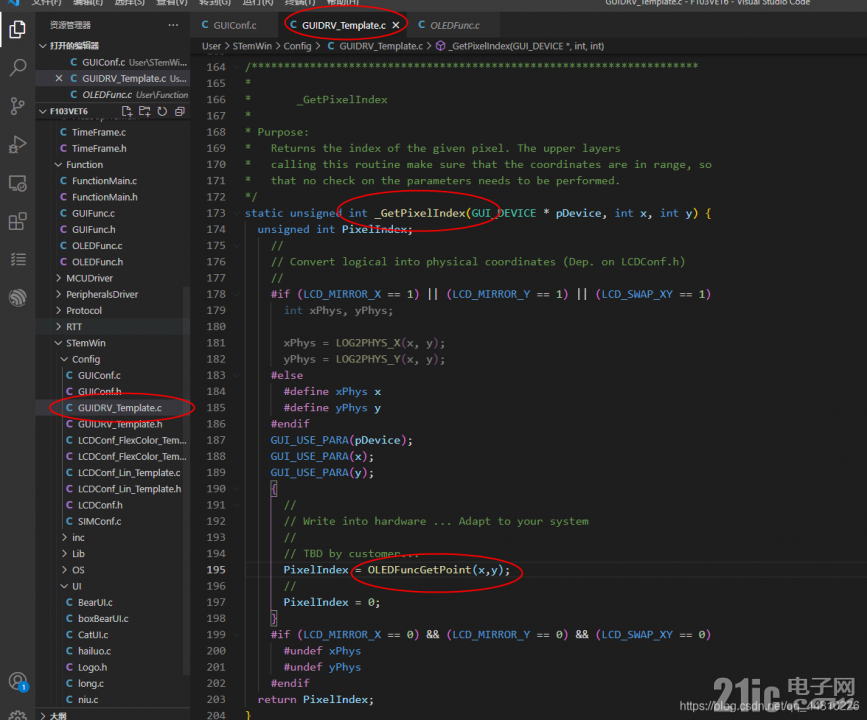Expand the Protocol folder
This screenshot has height=720, width=867.
(59, 311)
